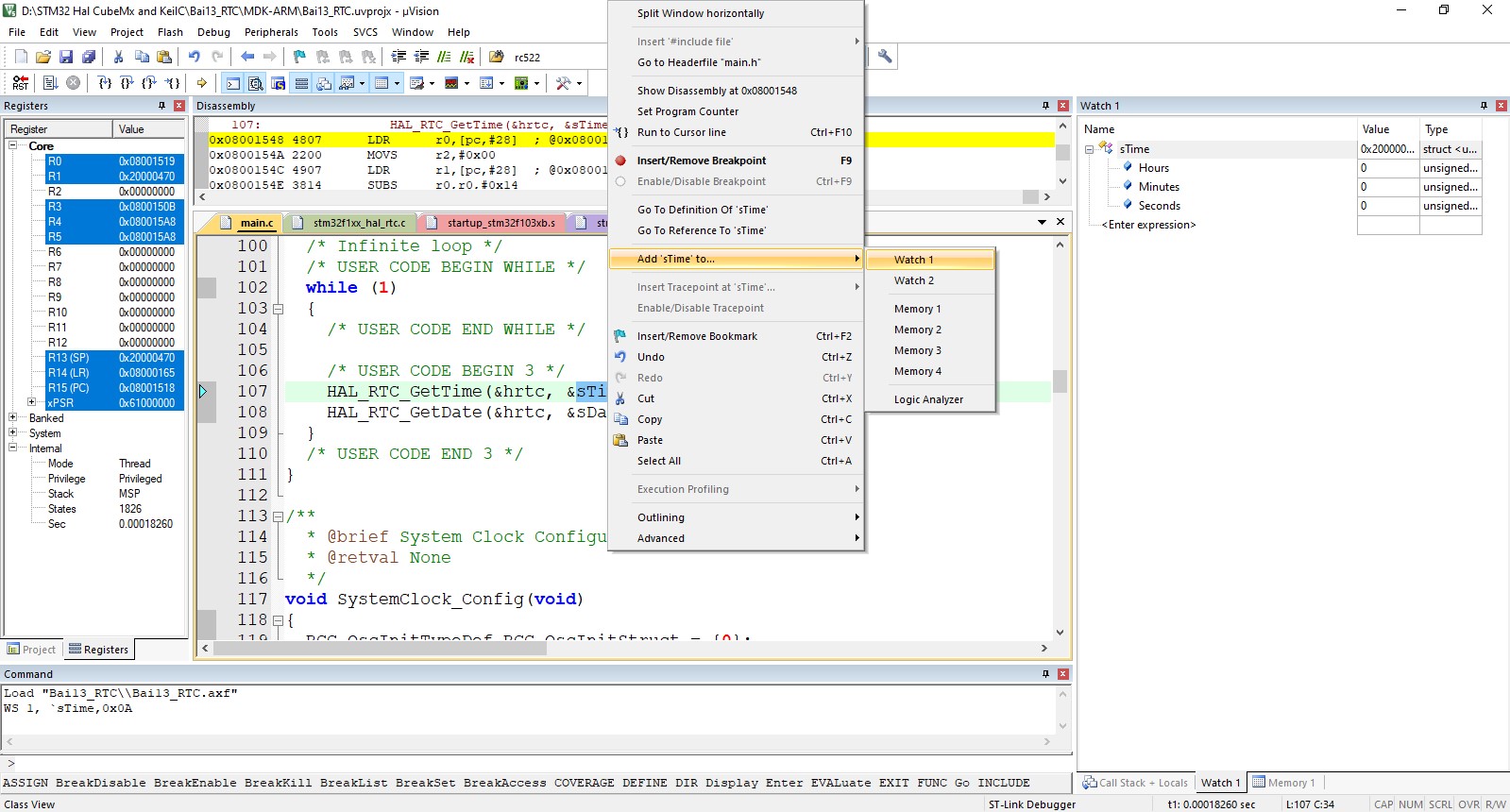Toggle auto-hide pin on Command panel
This screenshot has height=812, width=1510.
[x=1045, y=674]
